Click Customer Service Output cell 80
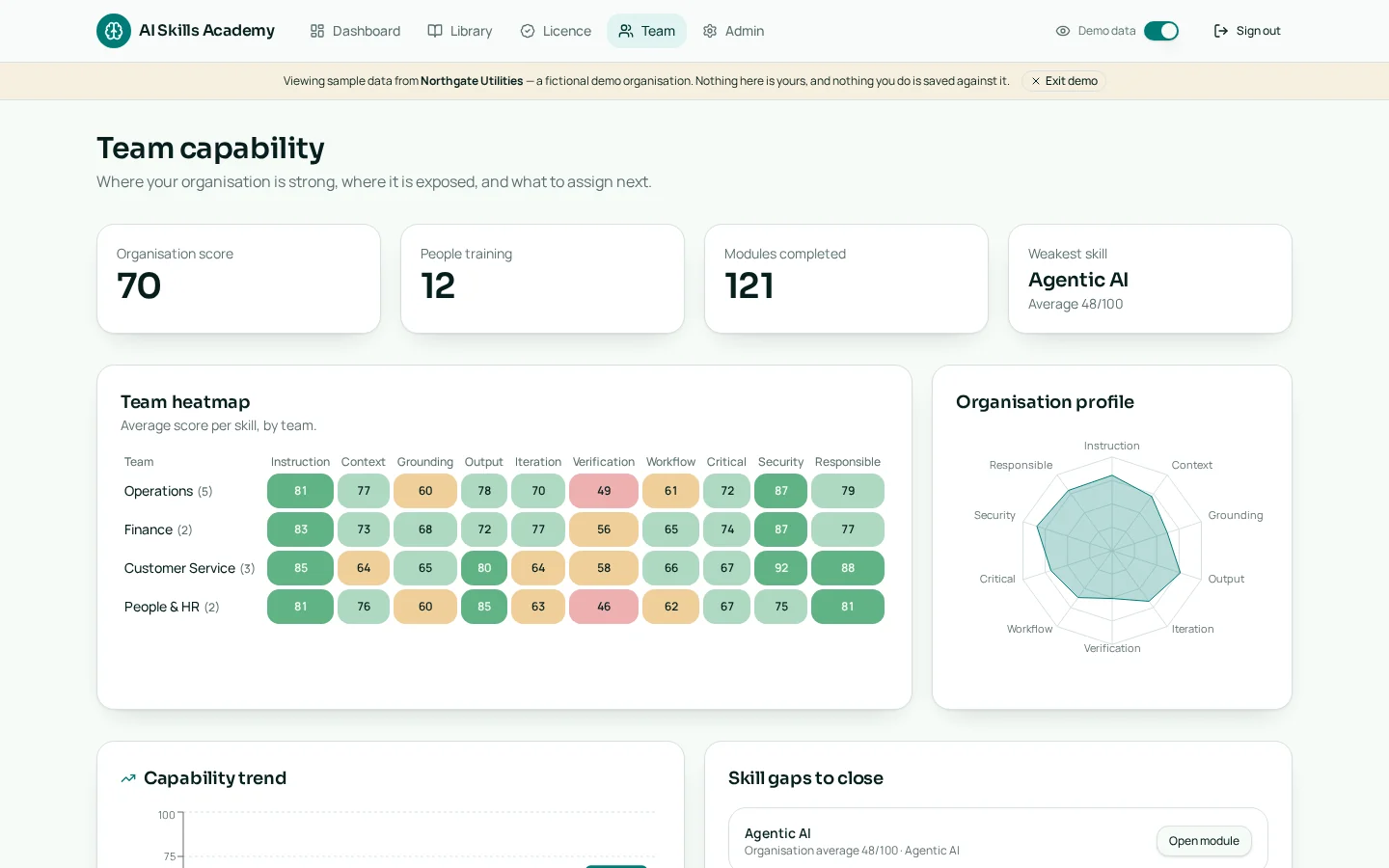Image resolution: width=1389 pixels, height=868 pixels. click(484, 568)
